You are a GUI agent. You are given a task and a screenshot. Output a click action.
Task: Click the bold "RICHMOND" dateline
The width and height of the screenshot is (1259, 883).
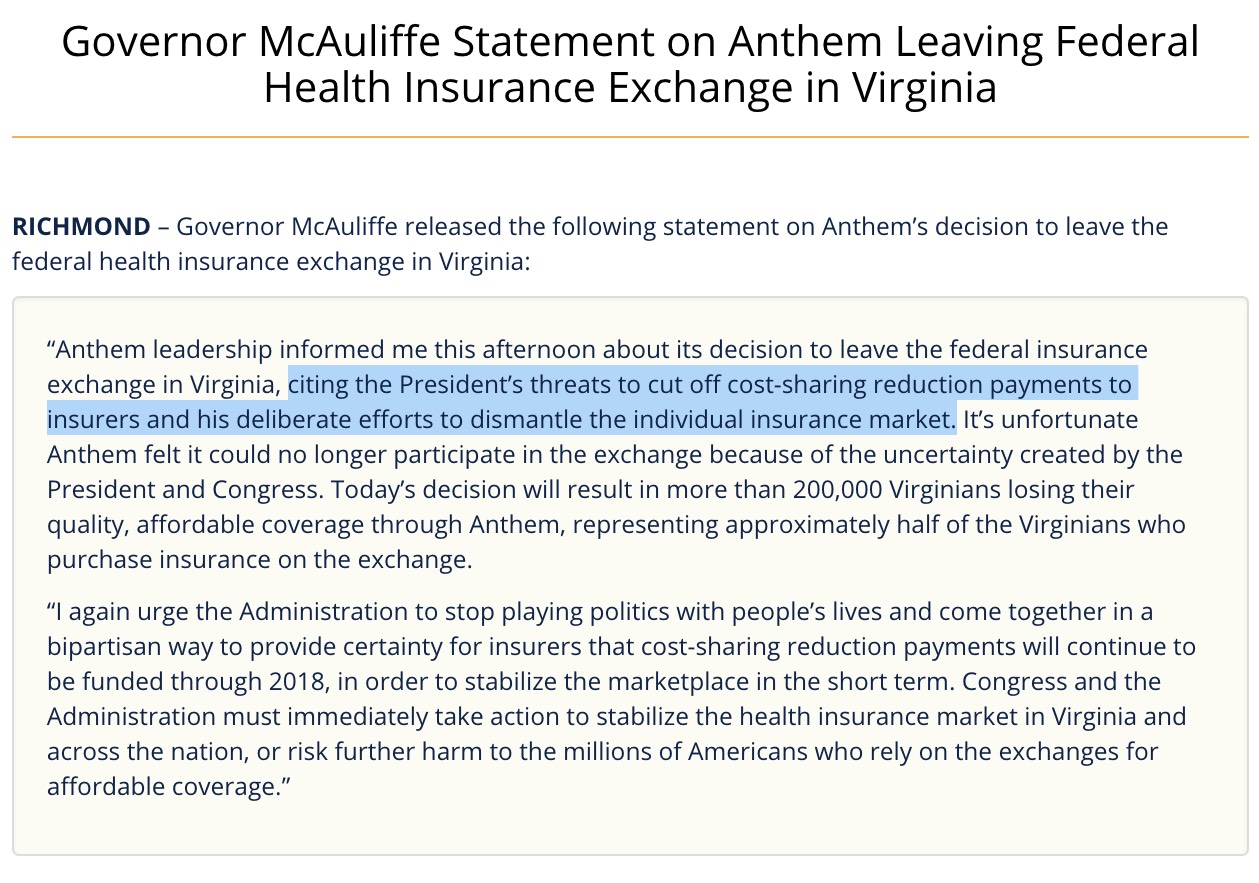pos(81,226)
